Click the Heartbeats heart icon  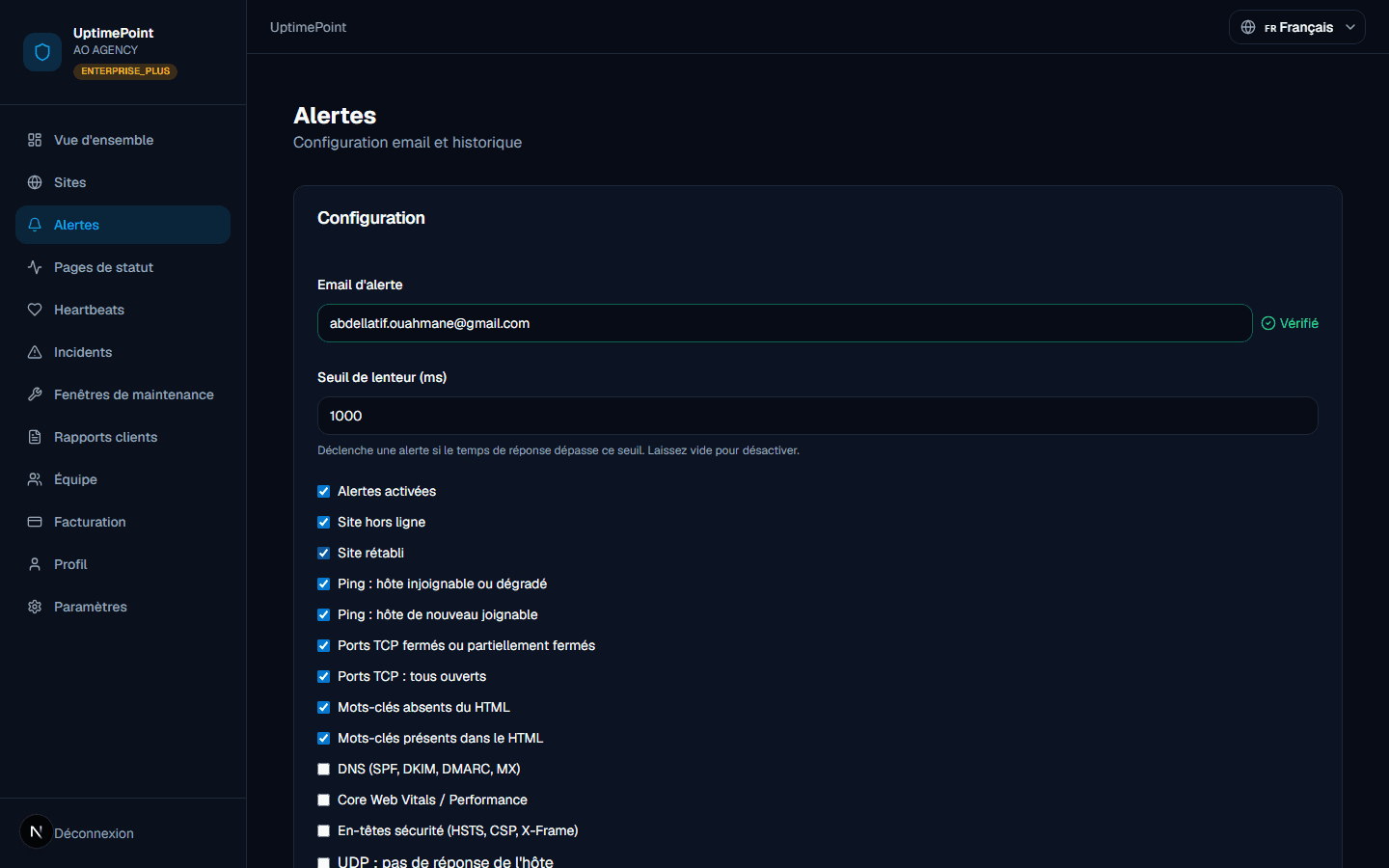(35, 310)
